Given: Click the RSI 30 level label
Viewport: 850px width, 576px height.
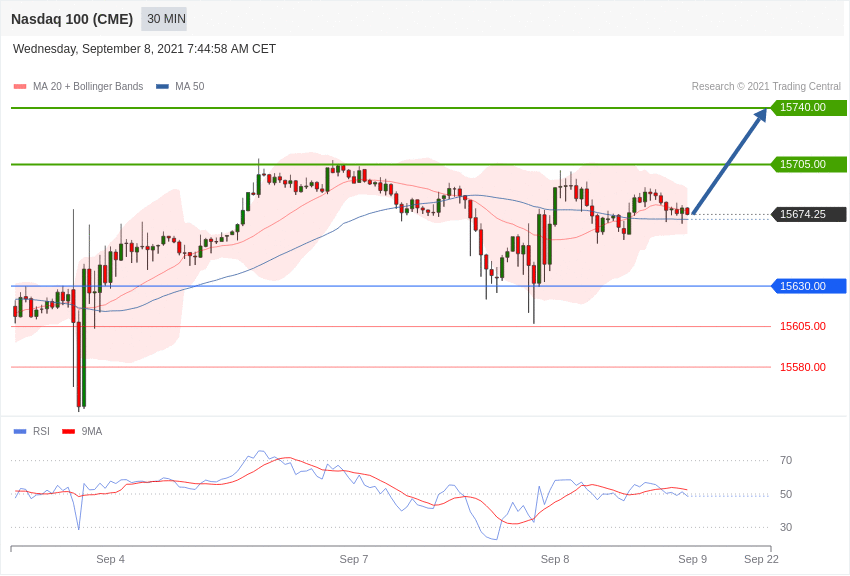Looking at the screenshot, I should click(x=786, y=527).
